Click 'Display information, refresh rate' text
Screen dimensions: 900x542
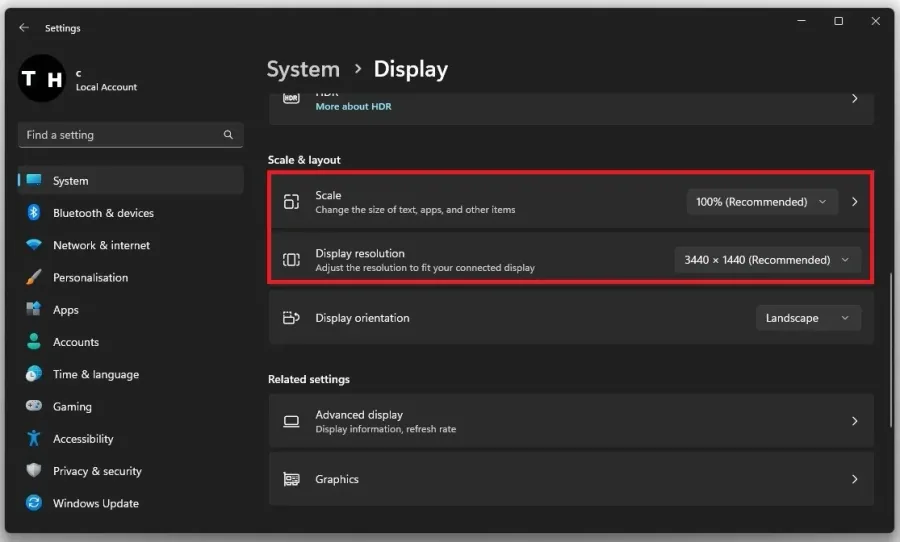coord(386,429)
